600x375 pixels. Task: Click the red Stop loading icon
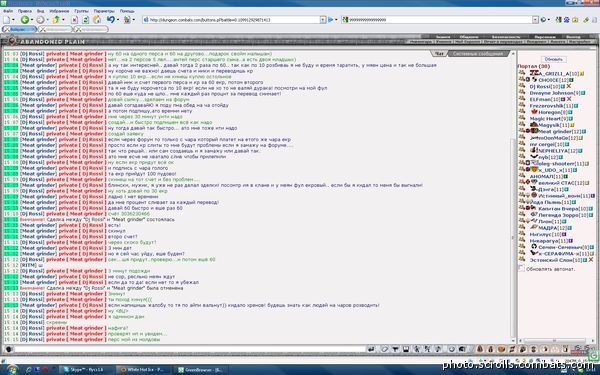(x=75, y=20)
